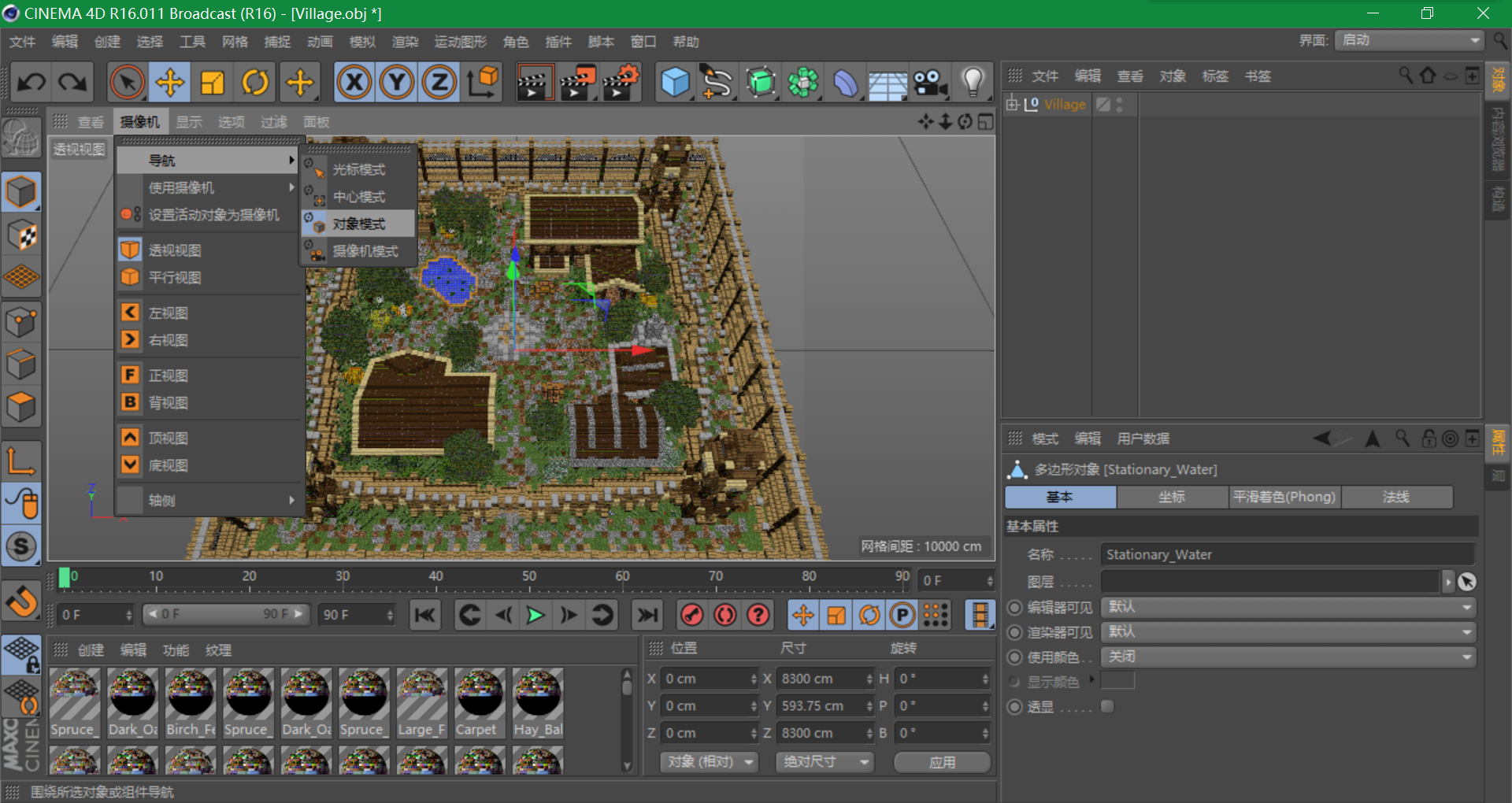Add a Cube primitive object
Screen dimensions: 1512x803
tap(676, 82)
